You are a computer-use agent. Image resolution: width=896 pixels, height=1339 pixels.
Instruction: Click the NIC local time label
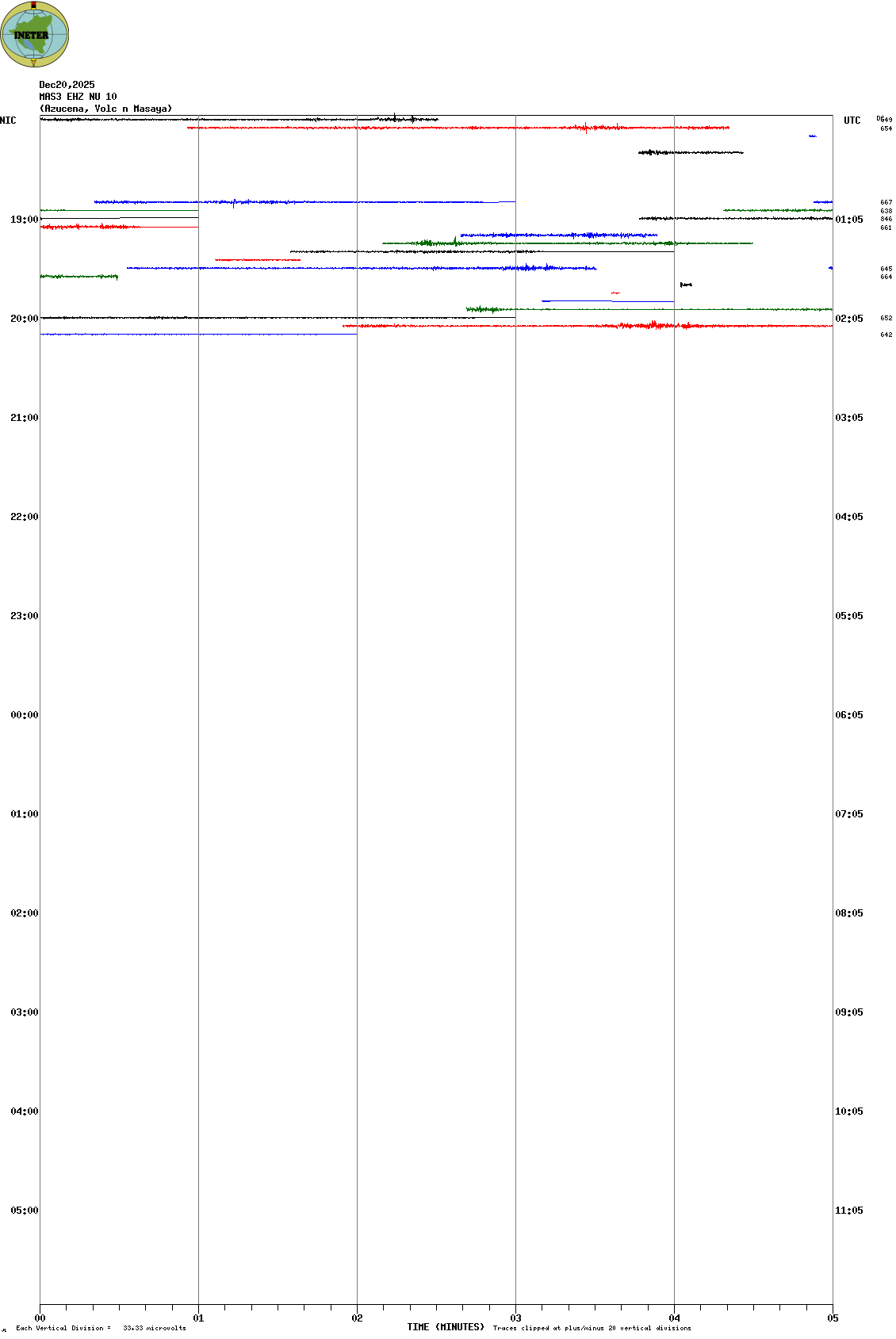(x=8, y=121)
